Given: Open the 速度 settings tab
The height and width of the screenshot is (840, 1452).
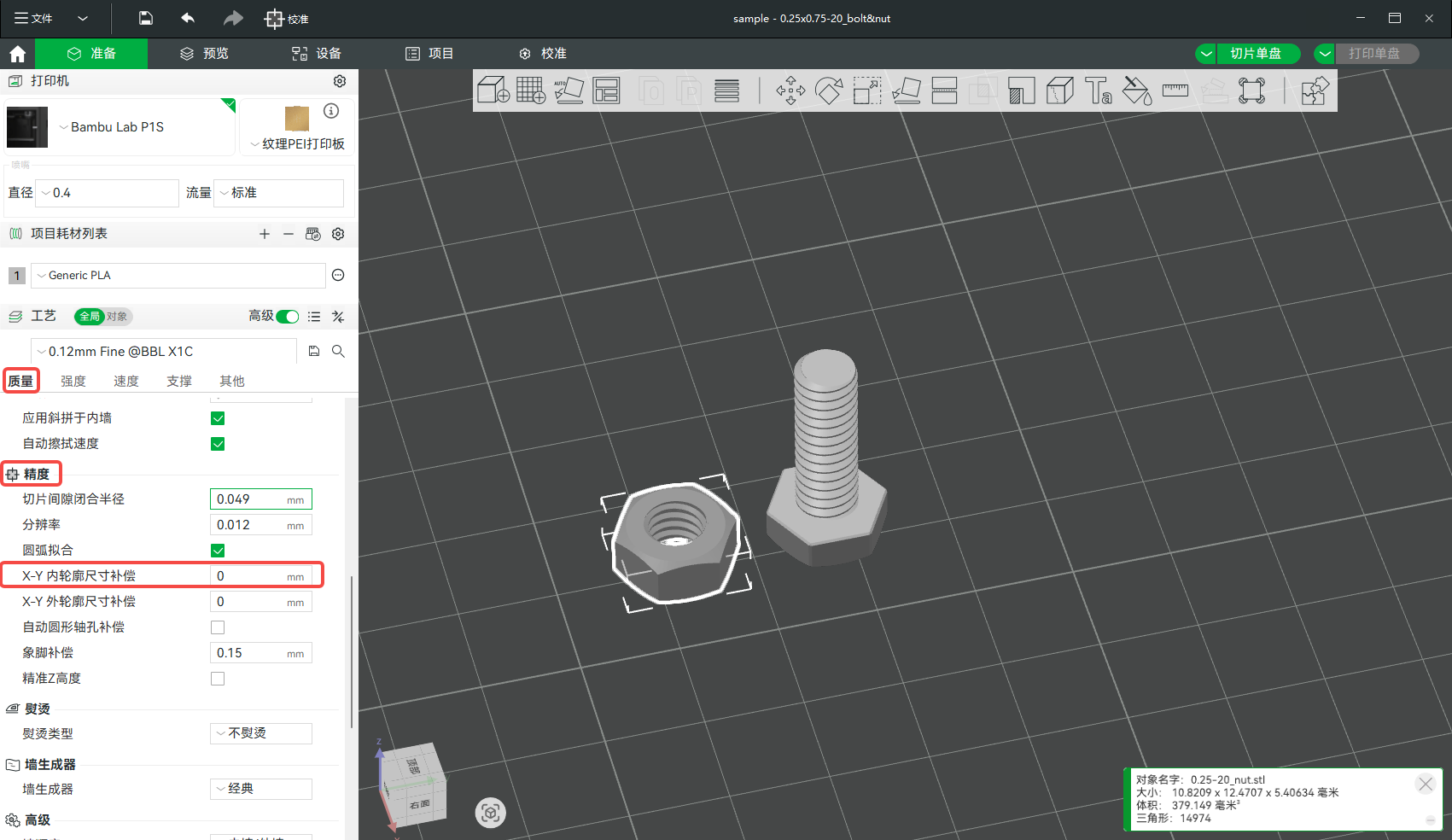Looking at the screenshot, I should click(x=126, y=382).
